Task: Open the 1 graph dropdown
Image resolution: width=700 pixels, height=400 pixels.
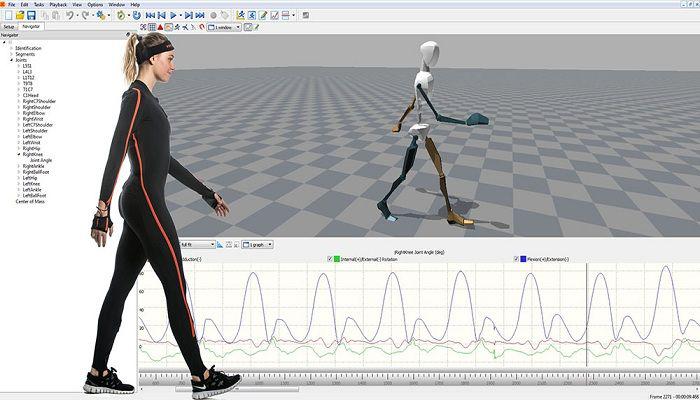Action: (257, 245)
